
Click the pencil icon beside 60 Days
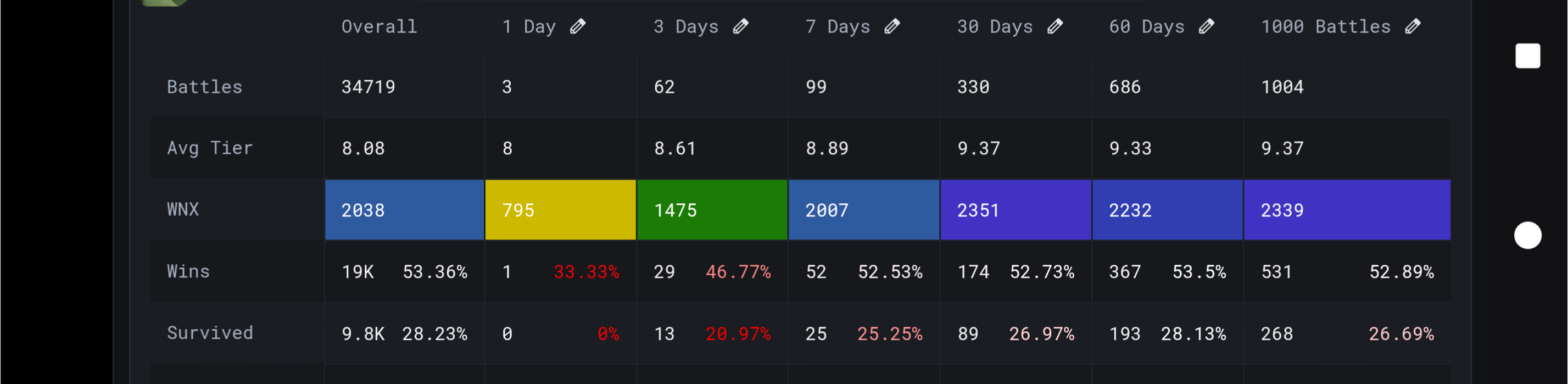1207,26
